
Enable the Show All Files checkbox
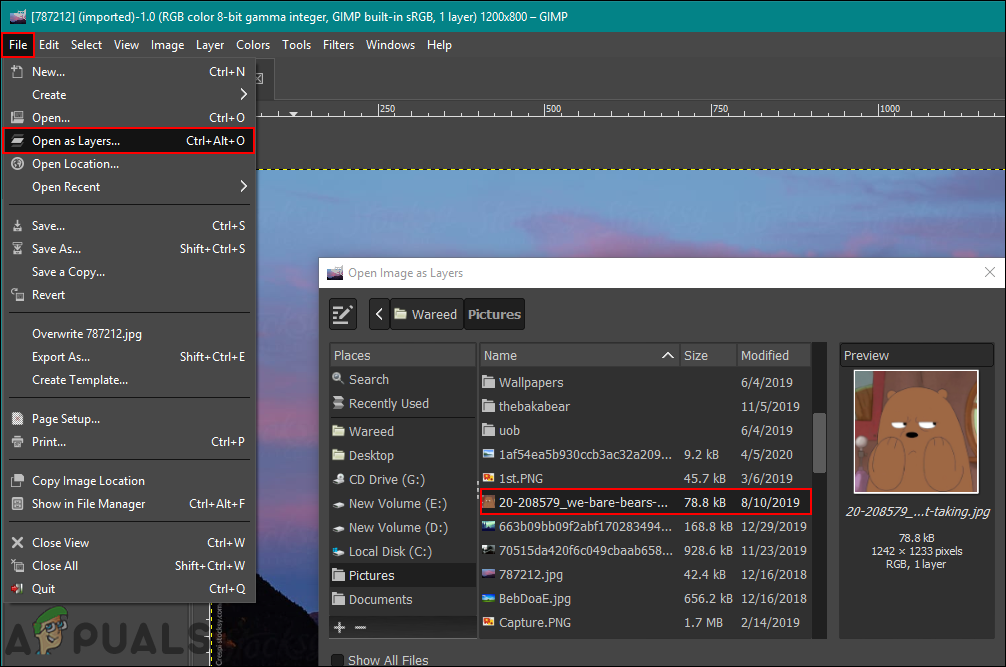[338, 660]
